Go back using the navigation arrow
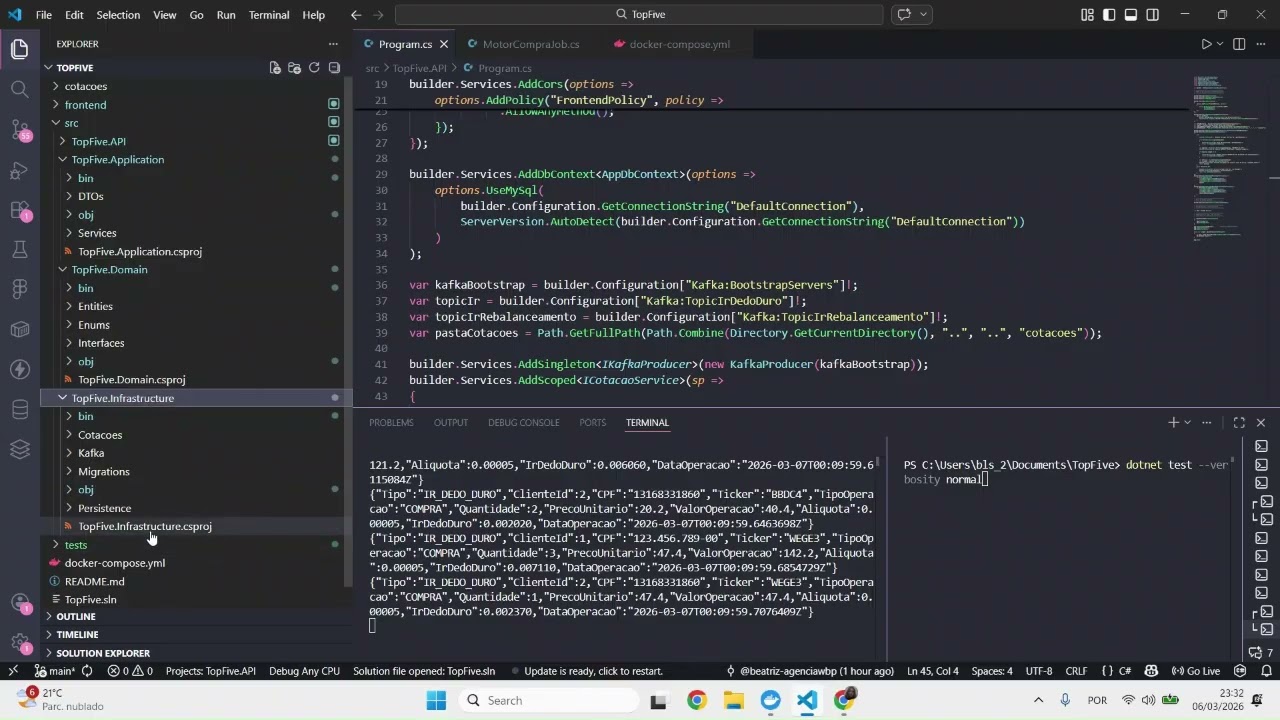Image resolution: width=1280 pixels, height=720 pixels. pyautogui.click(x=356, y=15)
